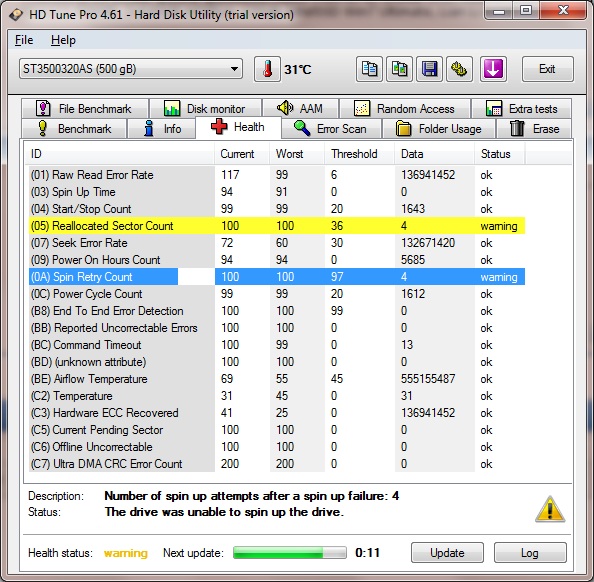Click the Next update progress bar
594x582 pixels.
pos(290,552)
